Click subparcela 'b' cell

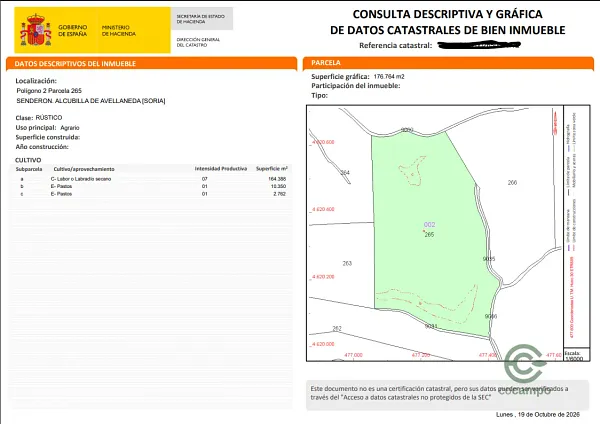22,186
